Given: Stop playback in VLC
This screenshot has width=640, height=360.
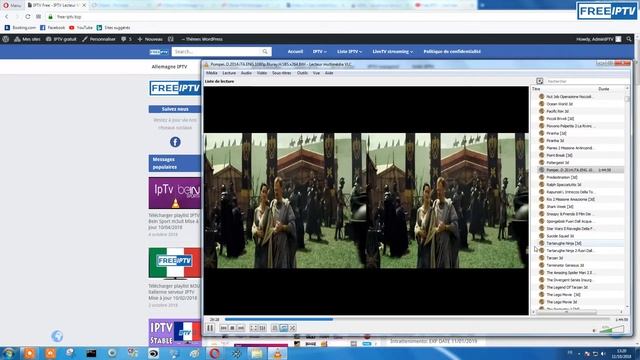Looking at the screenshot, I should point(232,328).
